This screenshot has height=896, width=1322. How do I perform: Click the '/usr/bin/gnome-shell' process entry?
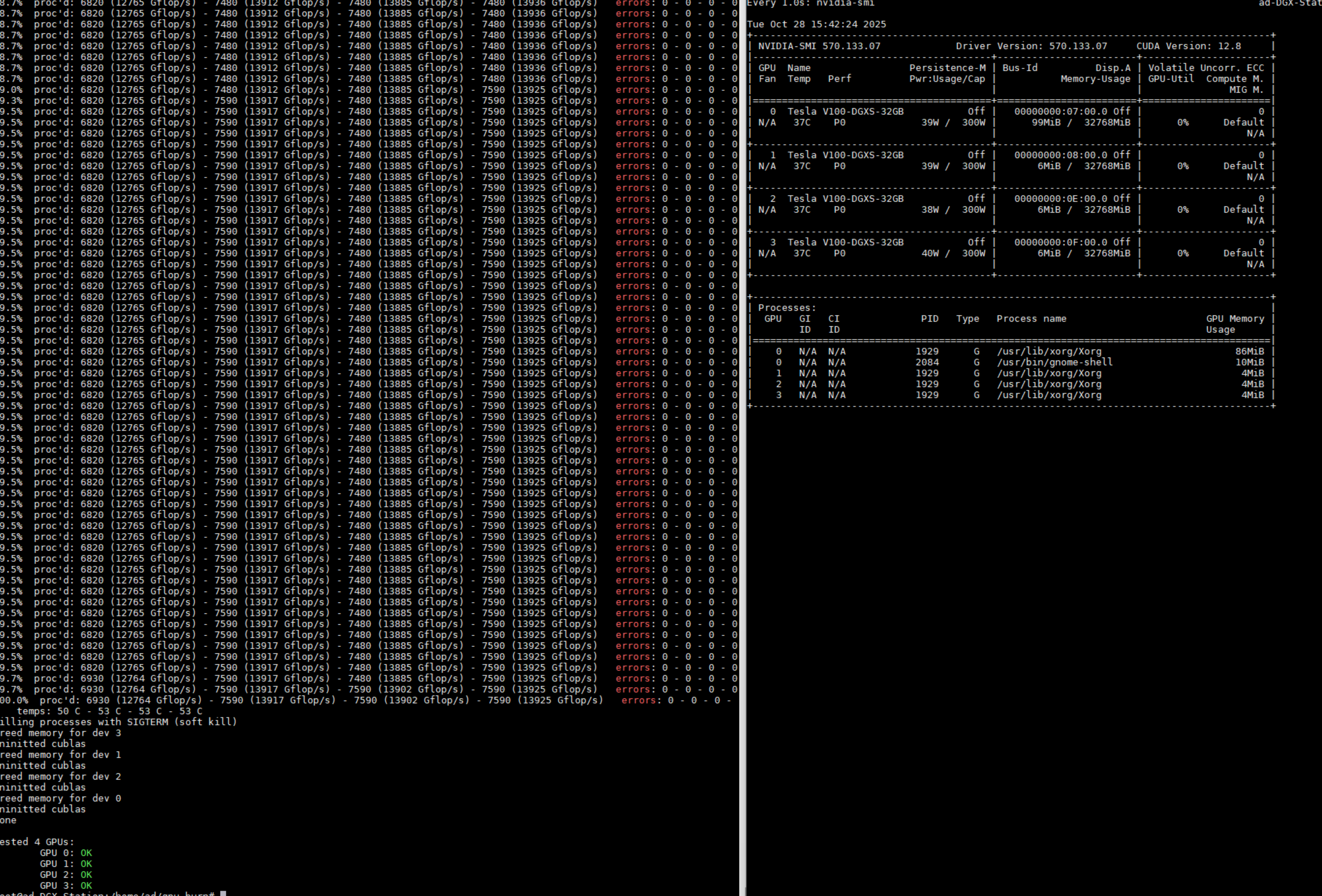pyautogui.click(x=1054, y=362)
